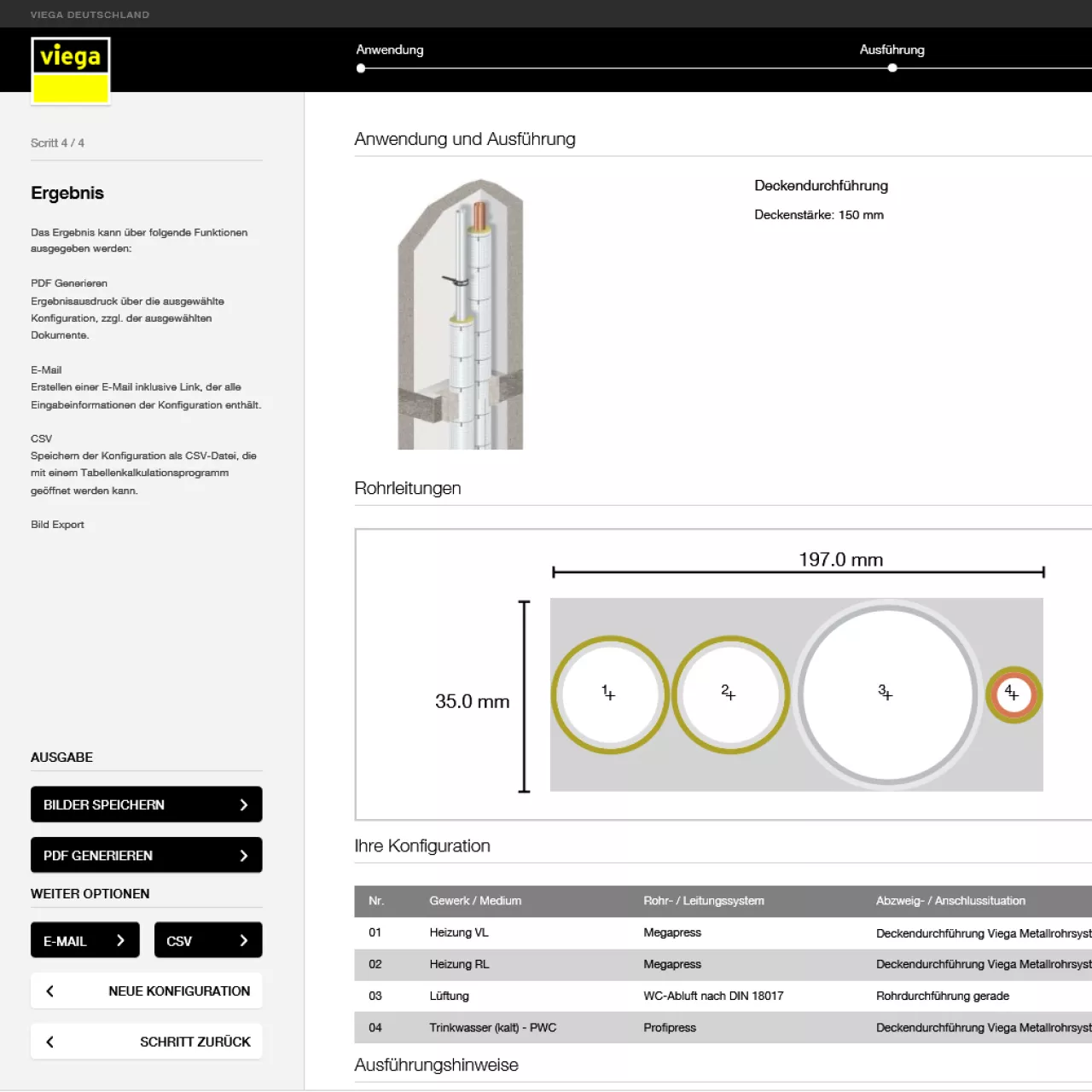The height and width of the screenshot is (1092, 1092).
Task: Click the Viega logo
Action: pos(71,71)
